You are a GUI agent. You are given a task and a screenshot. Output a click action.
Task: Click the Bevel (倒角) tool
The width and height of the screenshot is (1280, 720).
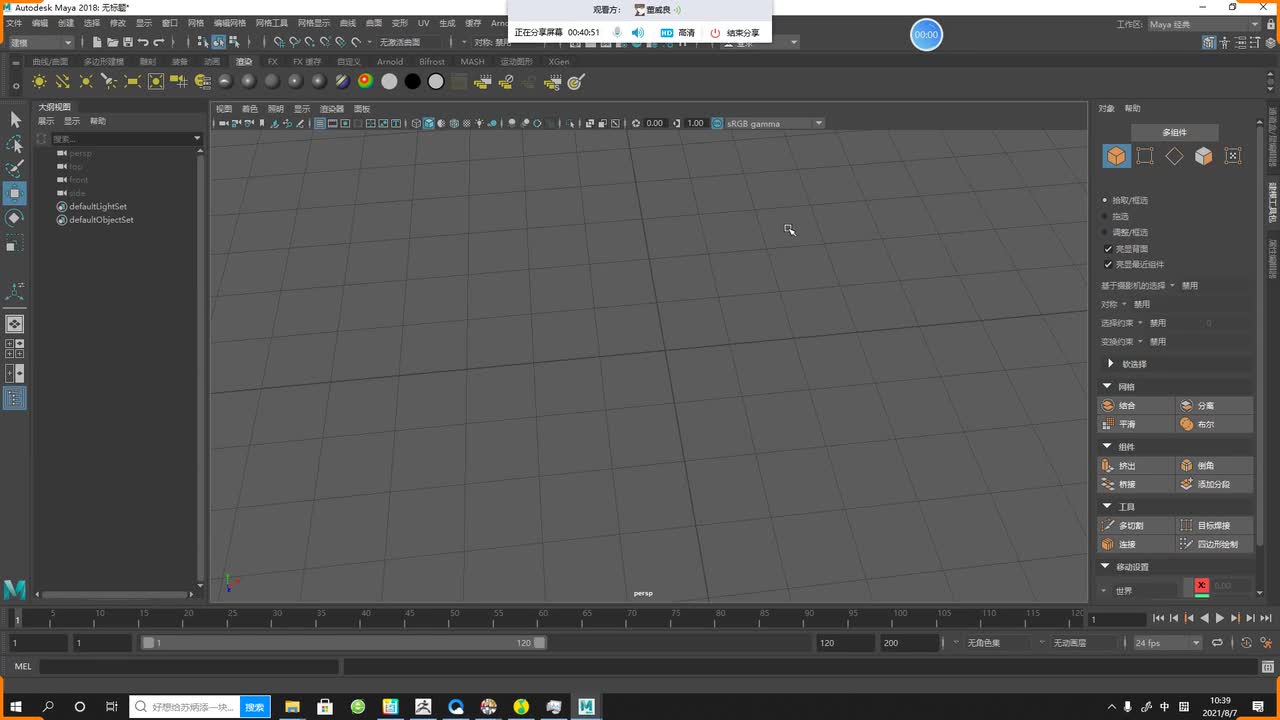[1186, 466]
